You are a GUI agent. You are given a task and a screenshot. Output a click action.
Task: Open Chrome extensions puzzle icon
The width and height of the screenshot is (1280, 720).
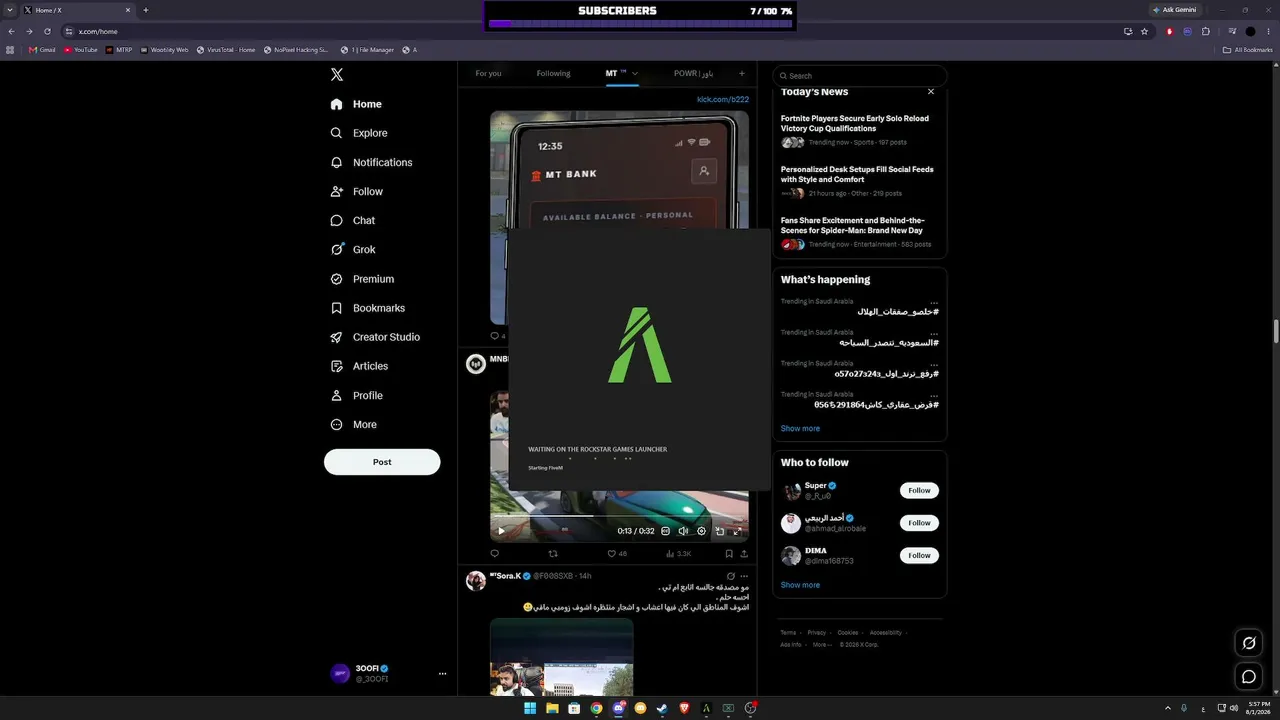[x=1205, y=31]
